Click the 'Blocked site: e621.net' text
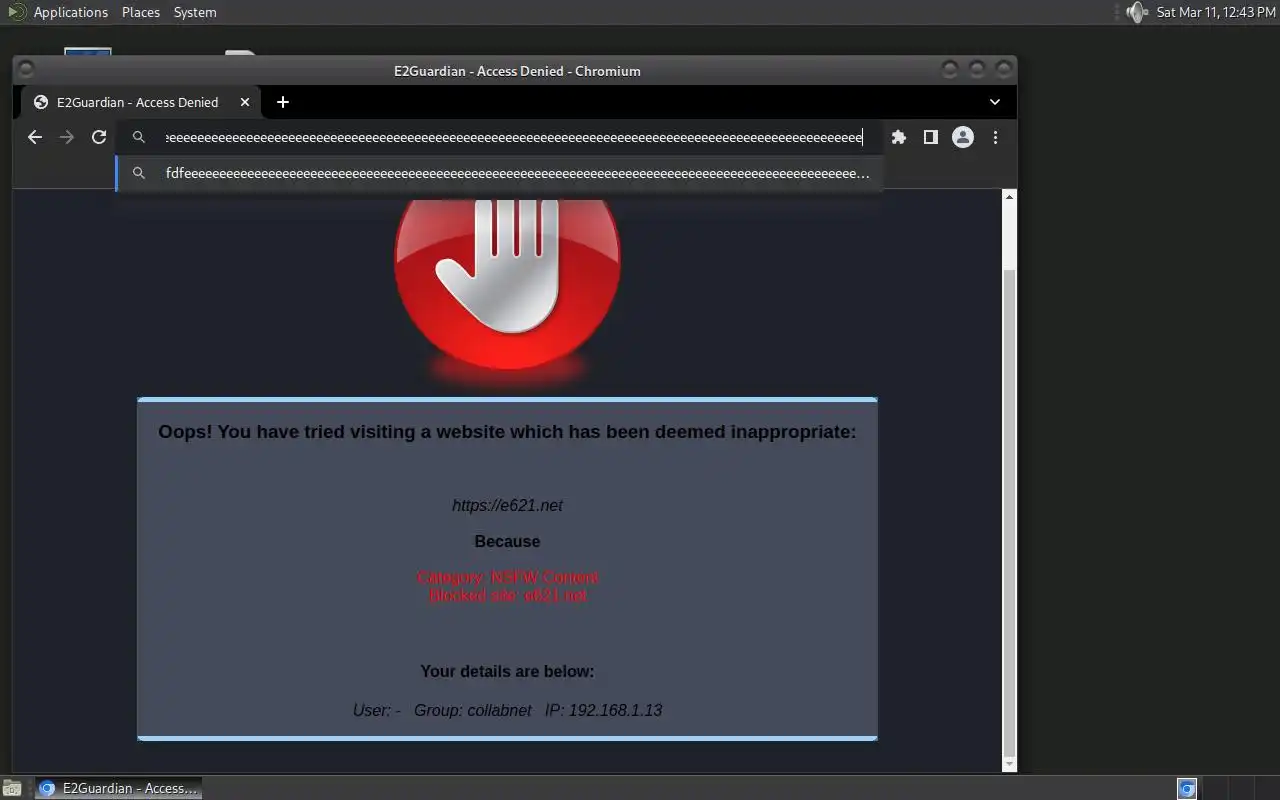This screenshot has width=1280, height=800. [507, 595]
